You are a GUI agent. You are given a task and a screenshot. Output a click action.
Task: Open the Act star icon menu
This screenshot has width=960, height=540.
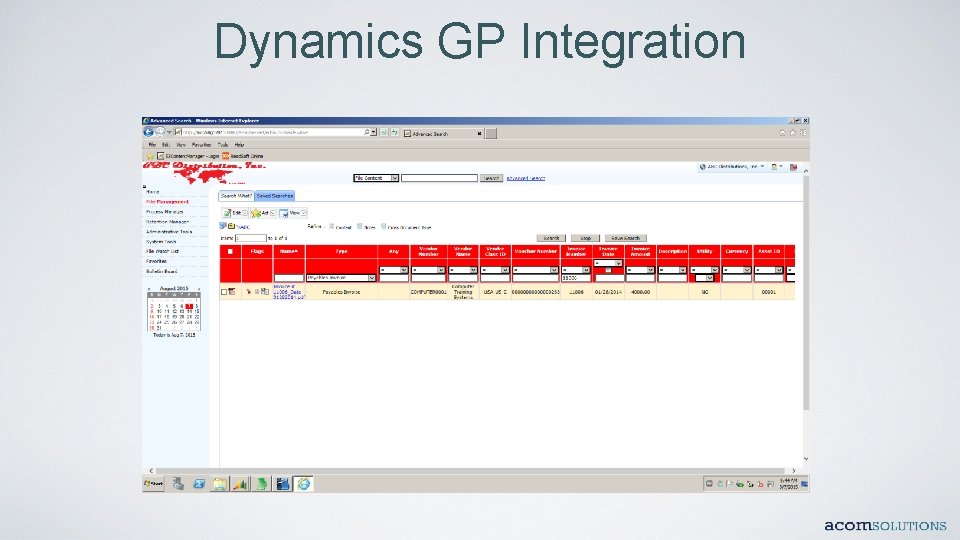(x=256, y=213)
